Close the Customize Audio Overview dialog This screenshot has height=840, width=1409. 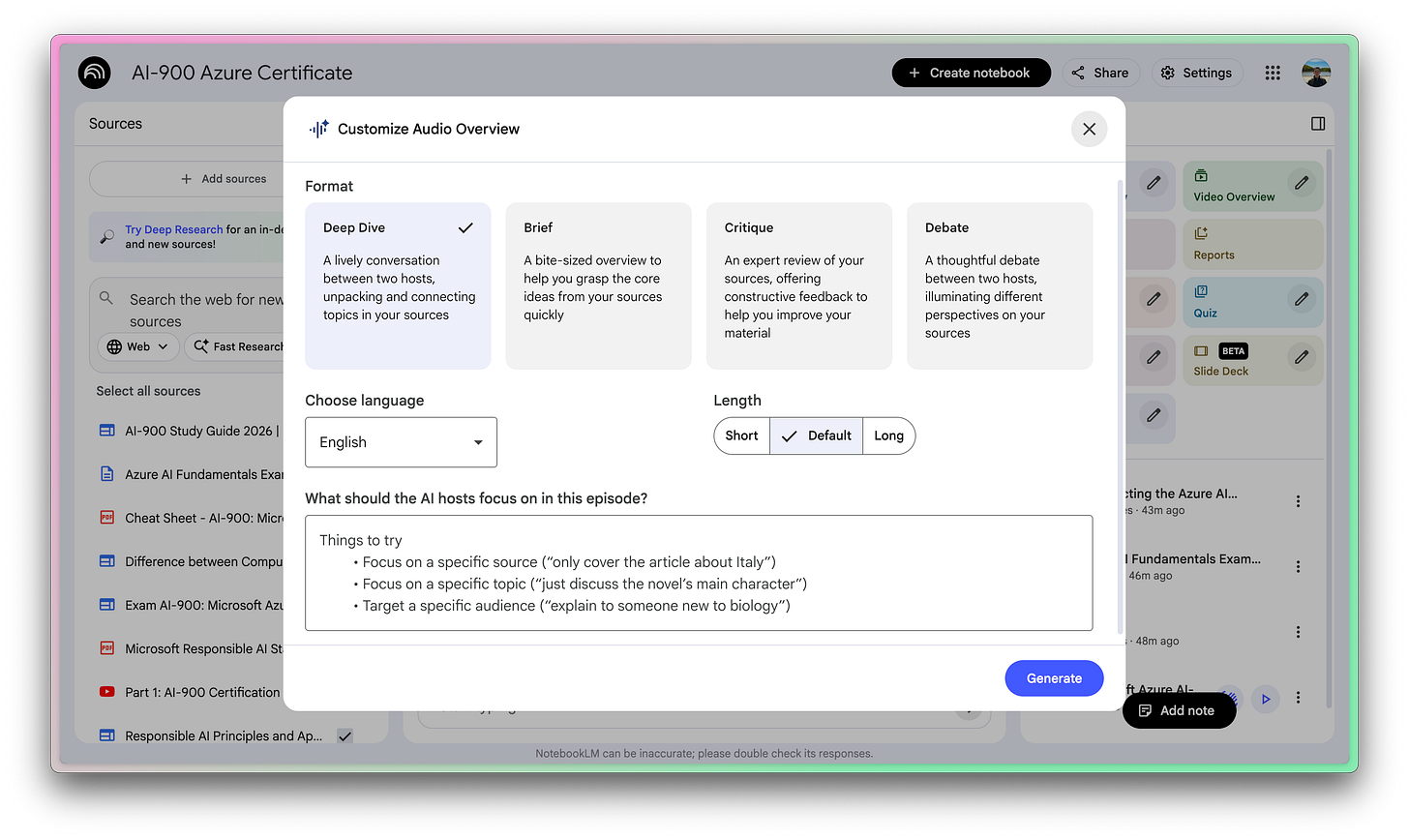click(x=1089, y=129)
